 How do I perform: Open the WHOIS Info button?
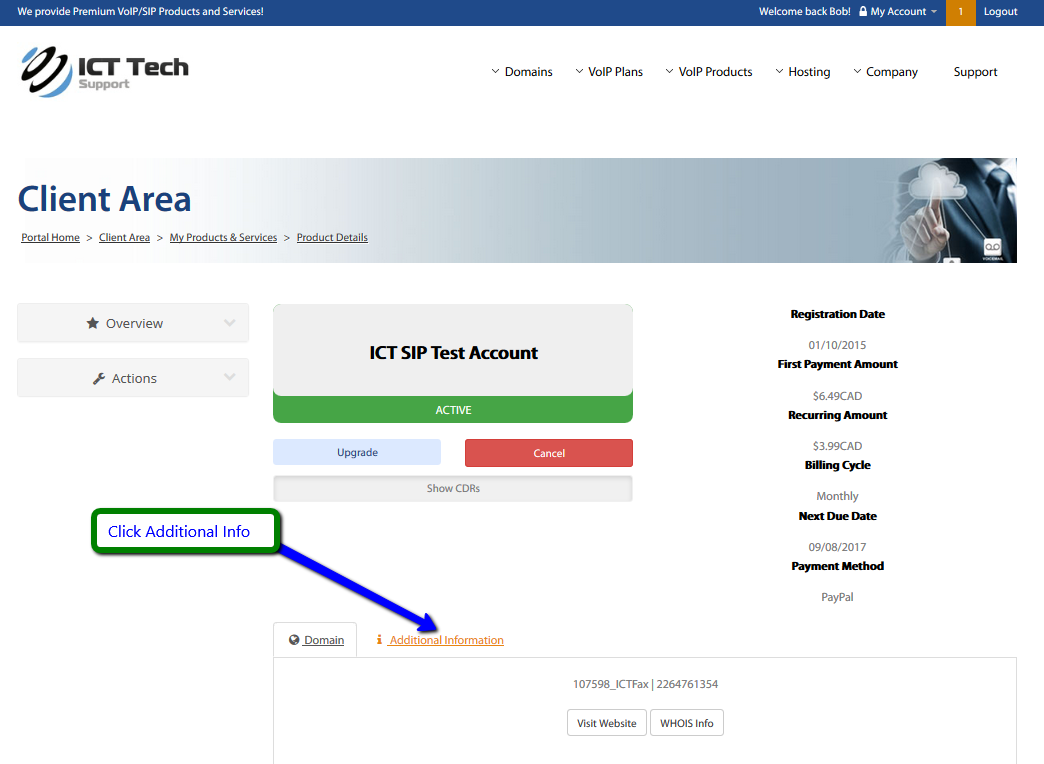click(686, 723)
